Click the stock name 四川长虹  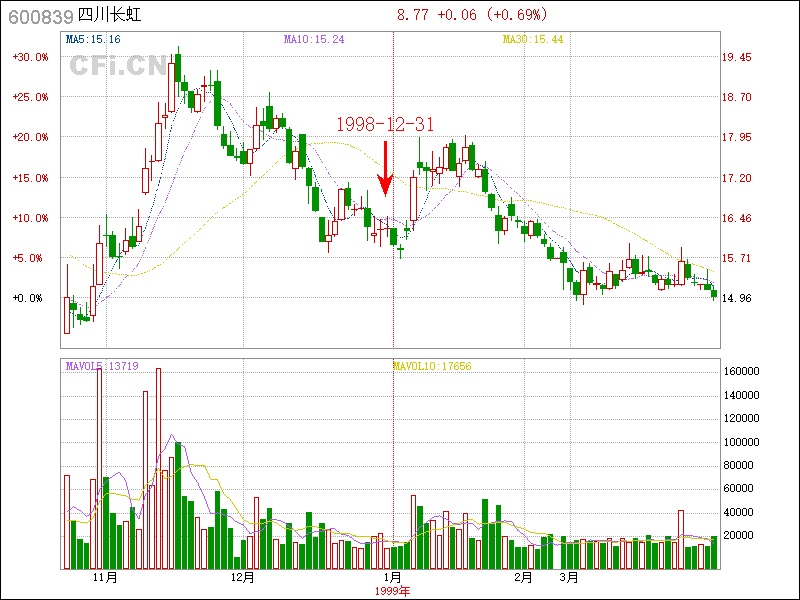tap(109, 15)
